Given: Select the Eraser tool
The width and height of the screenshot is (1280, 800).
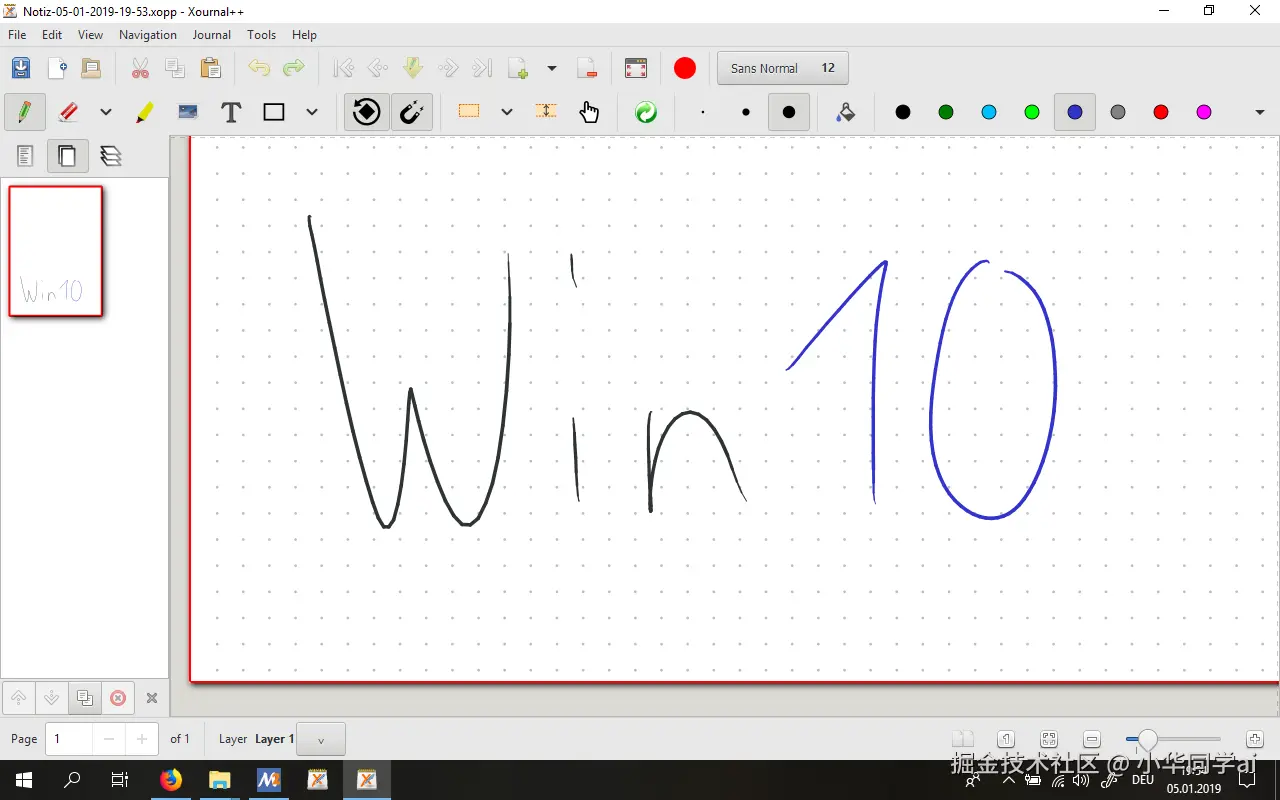Looking at the screenshot, I should tap(68, 112).
